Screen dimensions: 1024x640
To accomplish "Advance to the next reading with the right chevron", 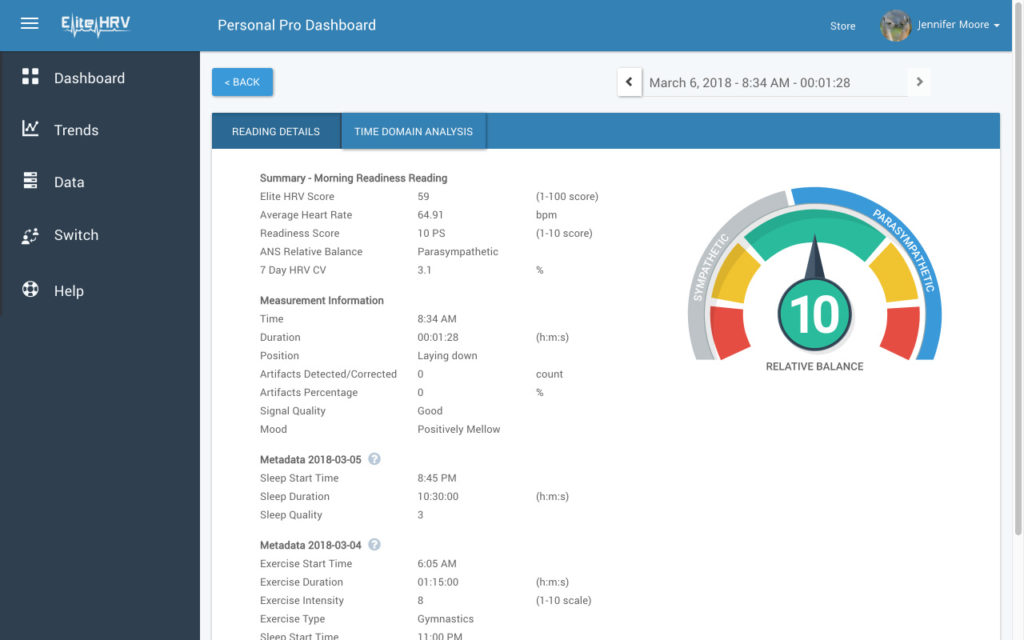I will click(x=919, y=81).
